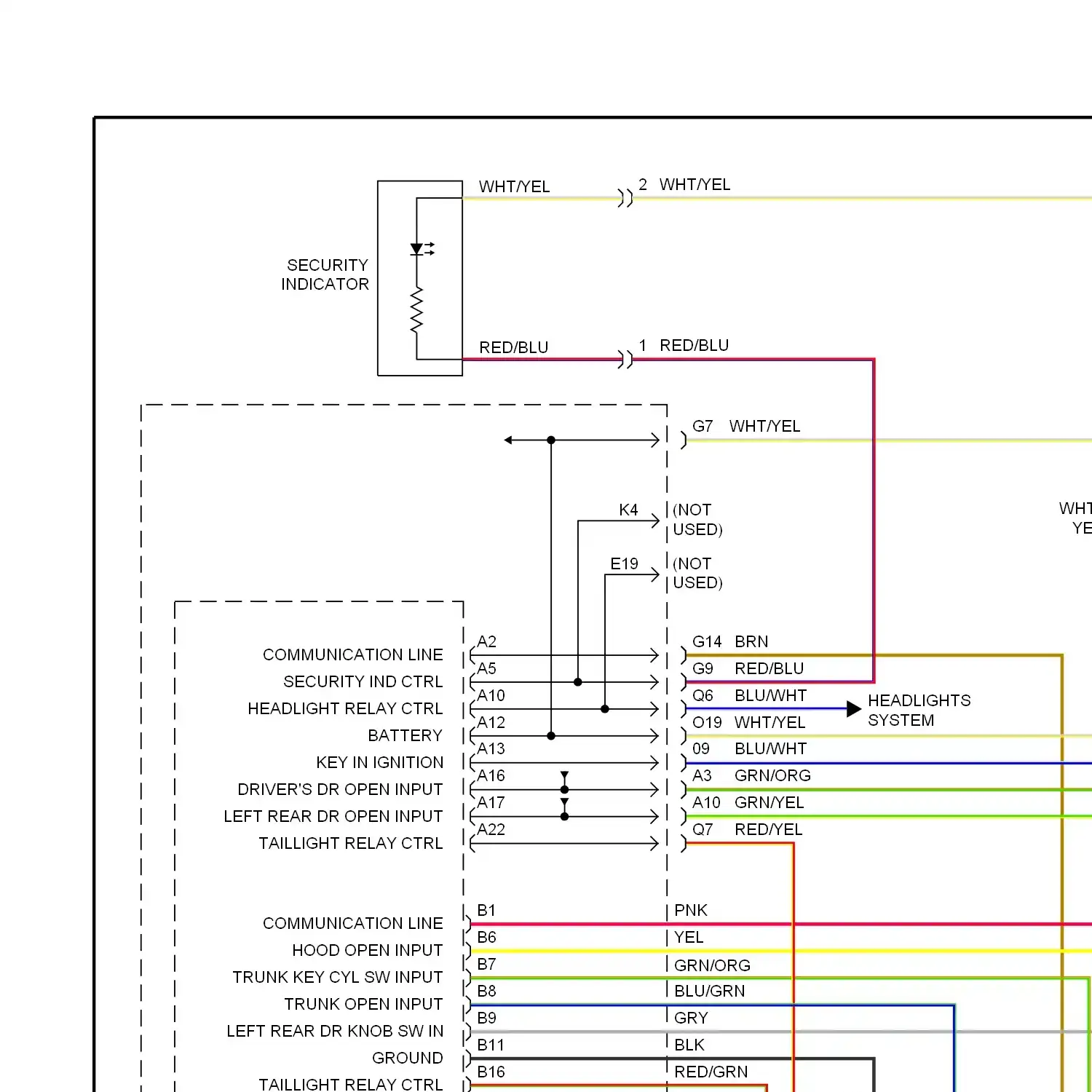This screenshot has width=1092, height=1092.
Task: Select the WHT/YEL label beside G7
Action: [x=764, y=426]
